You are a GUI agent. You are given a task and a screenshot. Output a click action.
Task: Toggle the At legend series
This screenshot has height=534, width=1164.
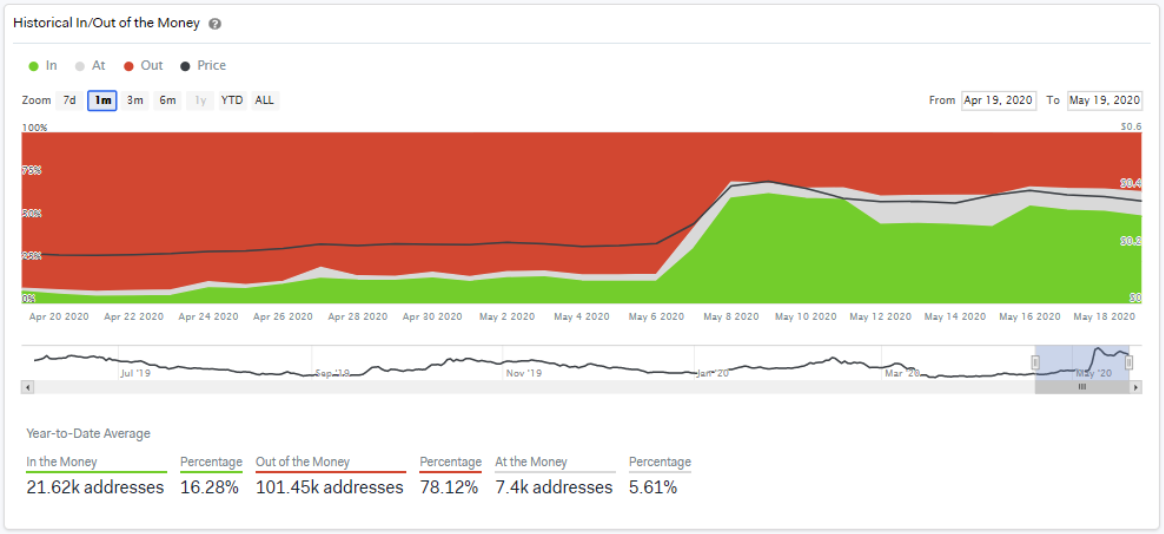click(x=90, y=66)
